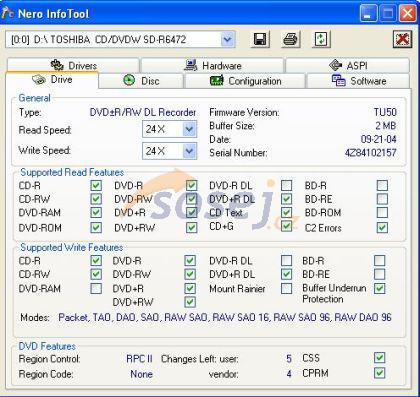Select the Drive tab
Screen dimensions: 420x397
(52, 80)
